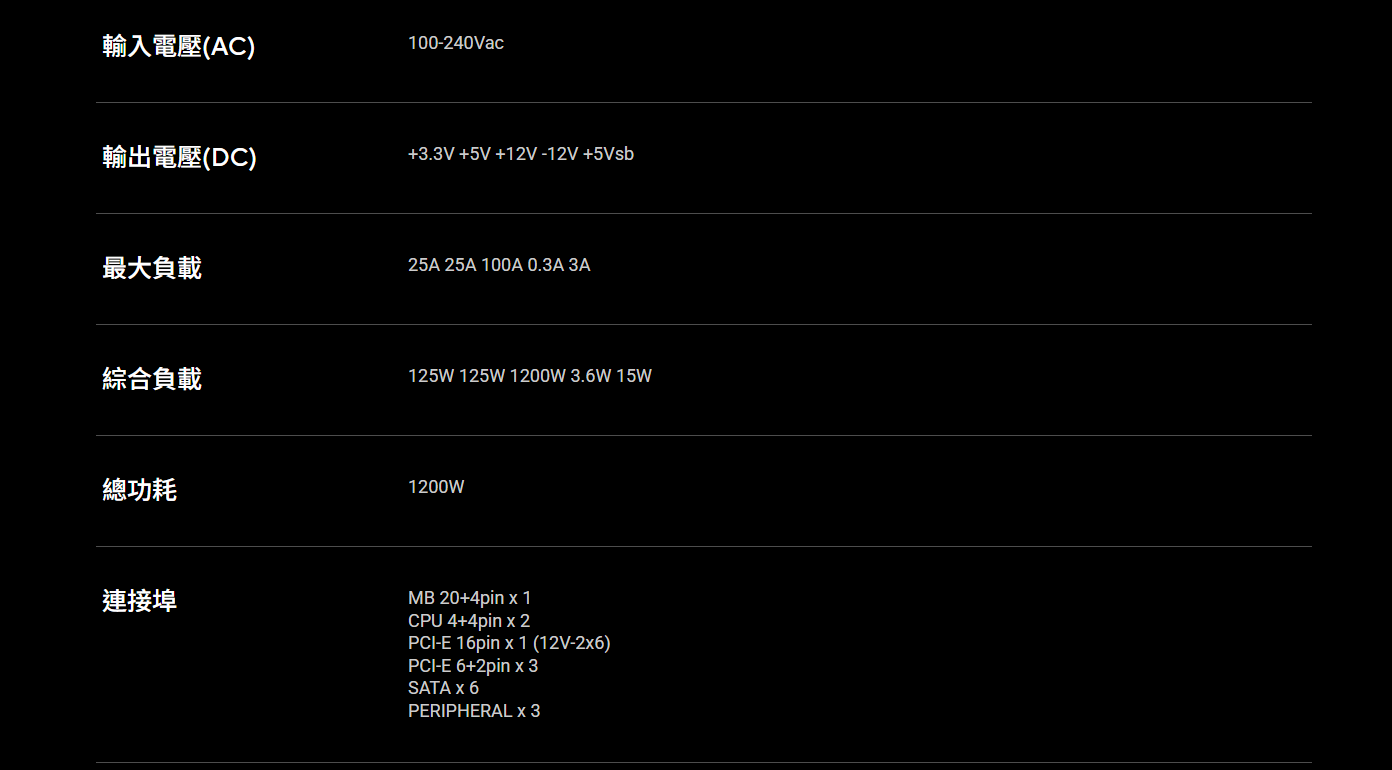1392x770 pixels.
Task: Click the PCI-E 16pin (12V-2x6) entry
Action: (x=509, y=643)
